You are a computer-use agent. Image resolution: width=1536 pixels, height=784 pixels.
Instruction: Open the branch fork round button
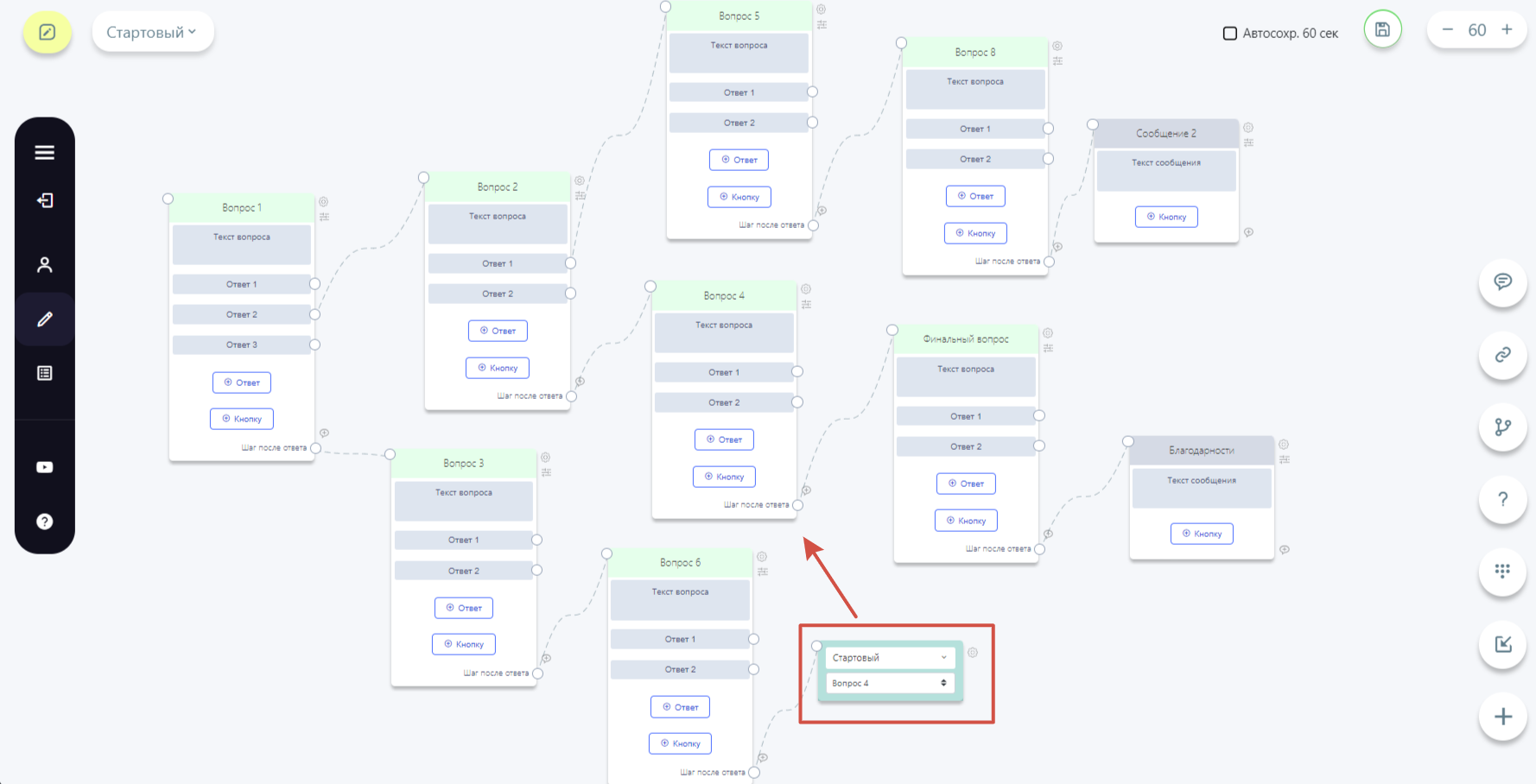(1503, 427)
